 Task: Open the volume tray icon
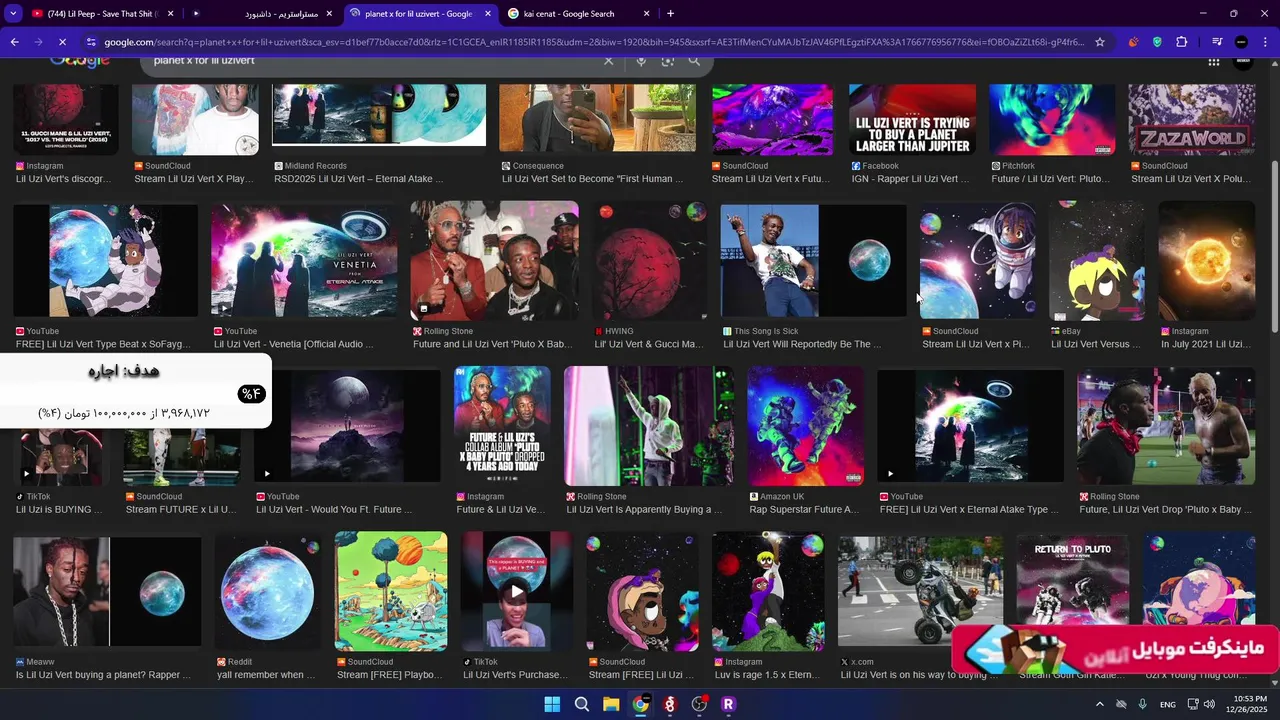pos(1209,704)
